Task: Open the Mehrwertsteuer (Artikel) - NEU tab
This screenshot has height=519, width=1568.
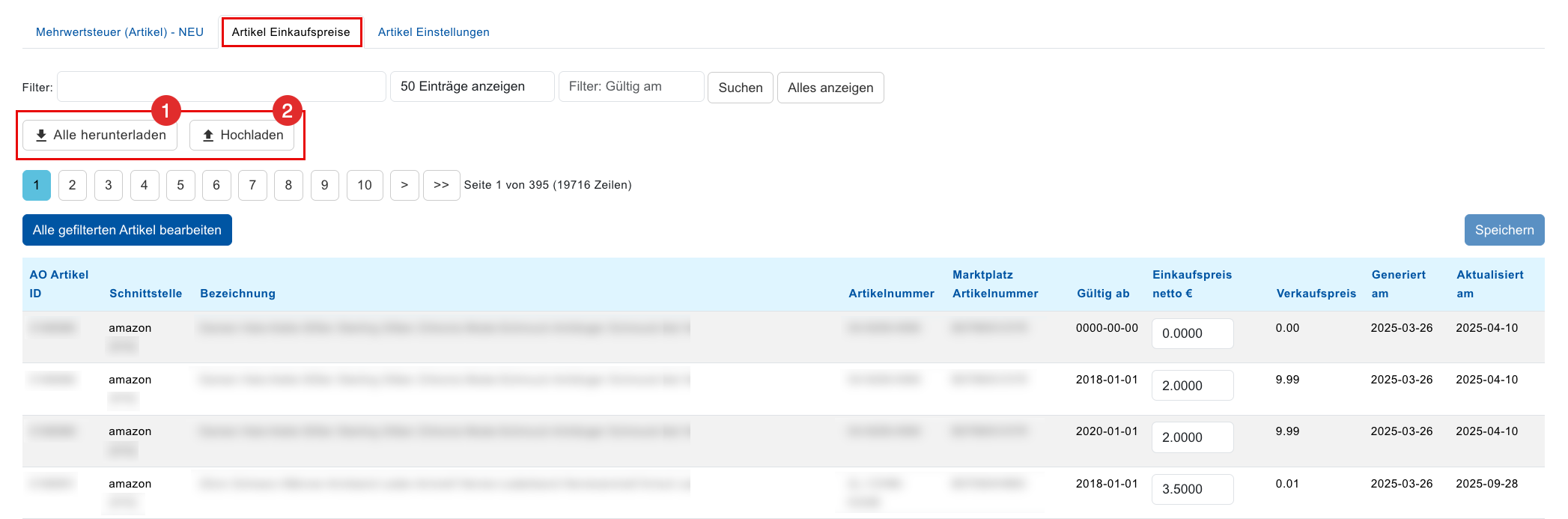Action: click(x=120, y=32)
